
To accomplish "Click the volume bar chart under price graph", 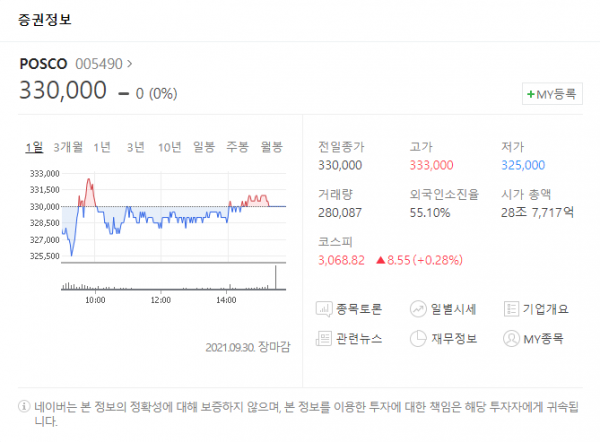I will click(174, 278).
